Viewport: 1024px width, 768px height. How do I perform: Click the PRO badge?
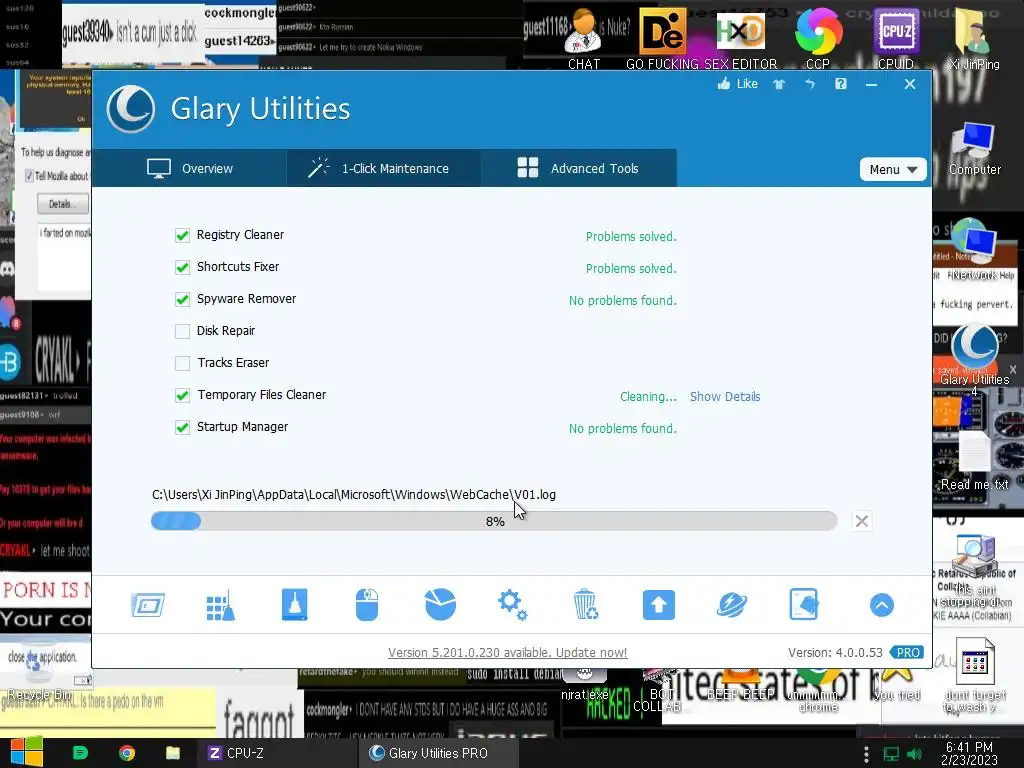(x=908, y=652)
